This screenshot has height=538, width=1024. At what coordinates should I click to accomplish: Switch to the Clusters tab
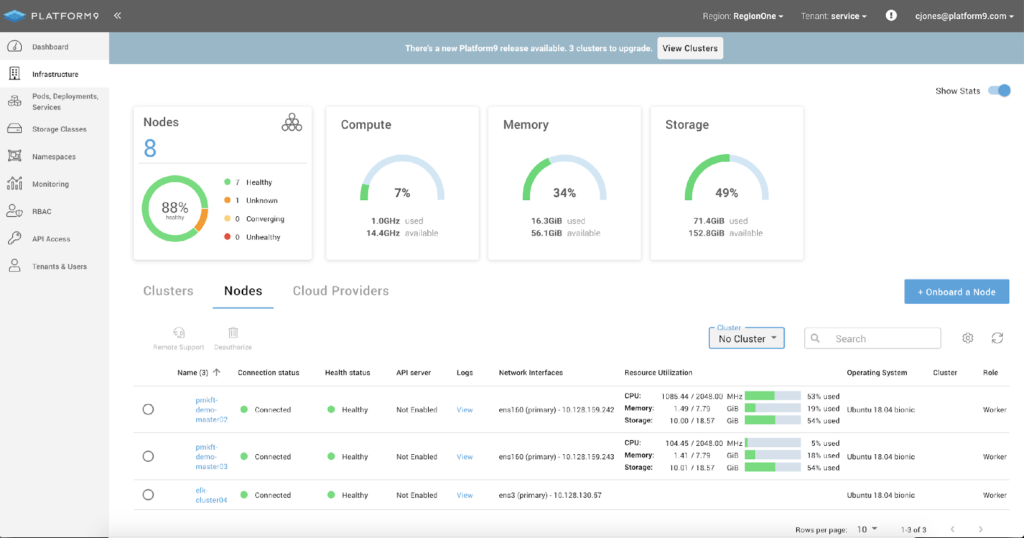coord(168,291)
